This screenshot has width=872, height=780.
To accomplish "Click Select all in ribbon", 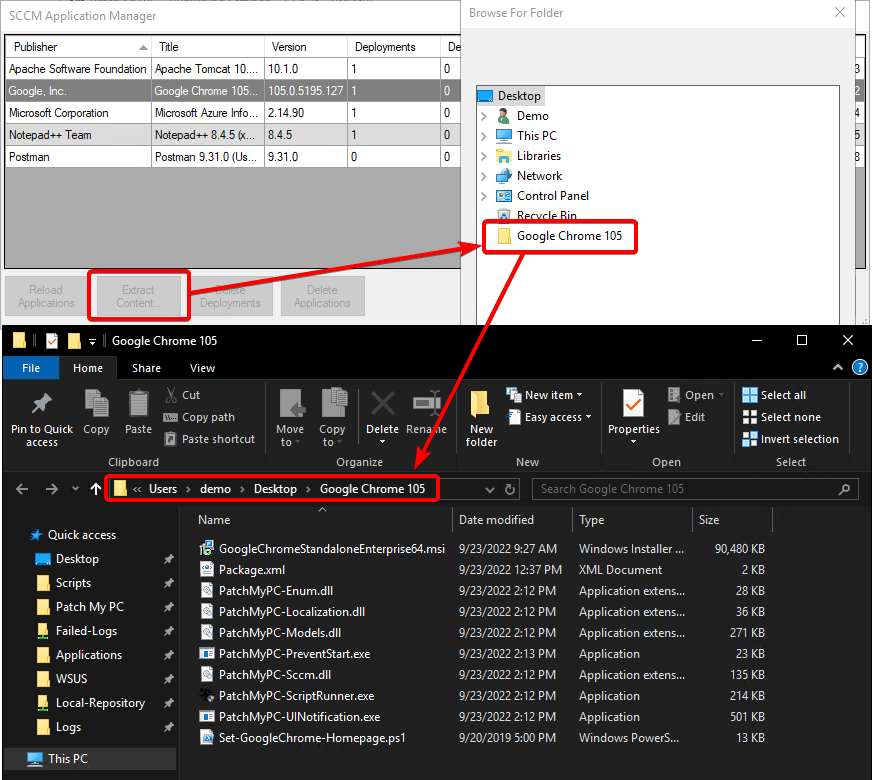I will pos(774,395).
